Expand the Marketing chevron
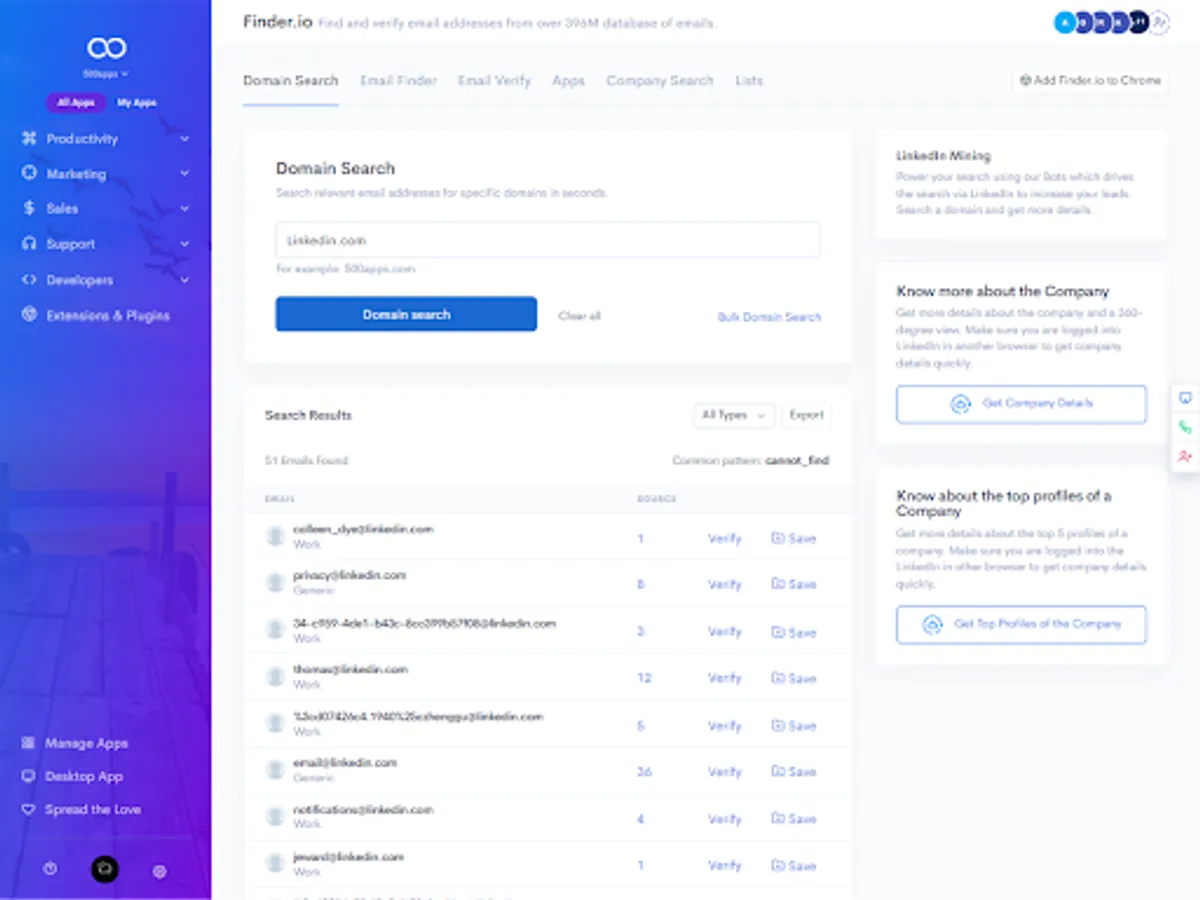Viewport: 1200px width, 900px height. pos(185,173)
